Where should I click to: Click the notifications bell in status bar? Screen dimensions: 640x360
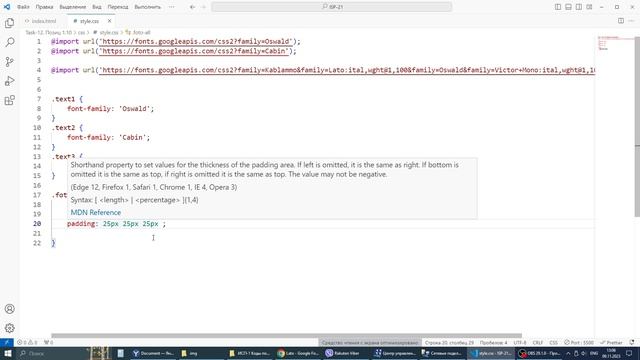[x=632, y=342]
